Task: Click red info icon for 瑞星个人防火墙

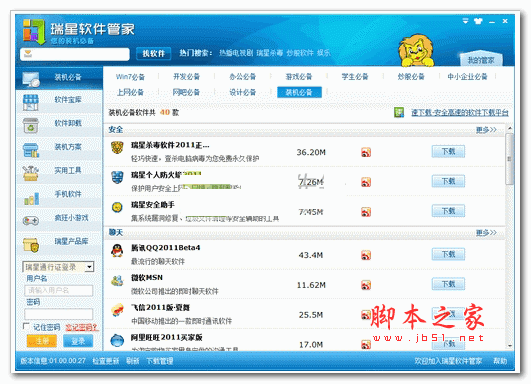Action: click(x=366, y=182)
